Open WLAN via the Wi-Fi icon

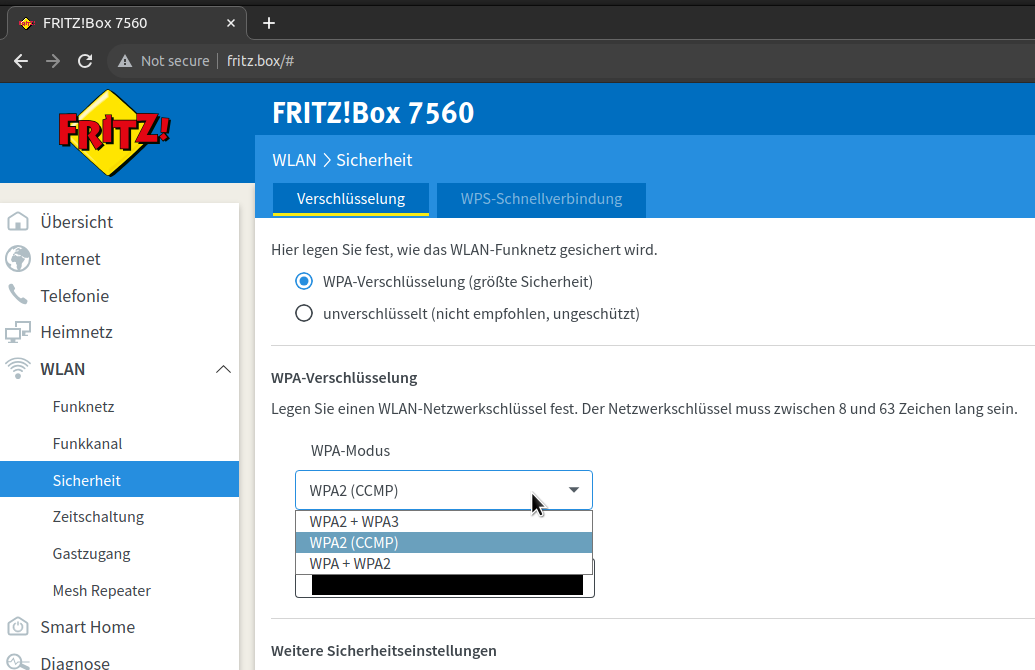(19, 368)
